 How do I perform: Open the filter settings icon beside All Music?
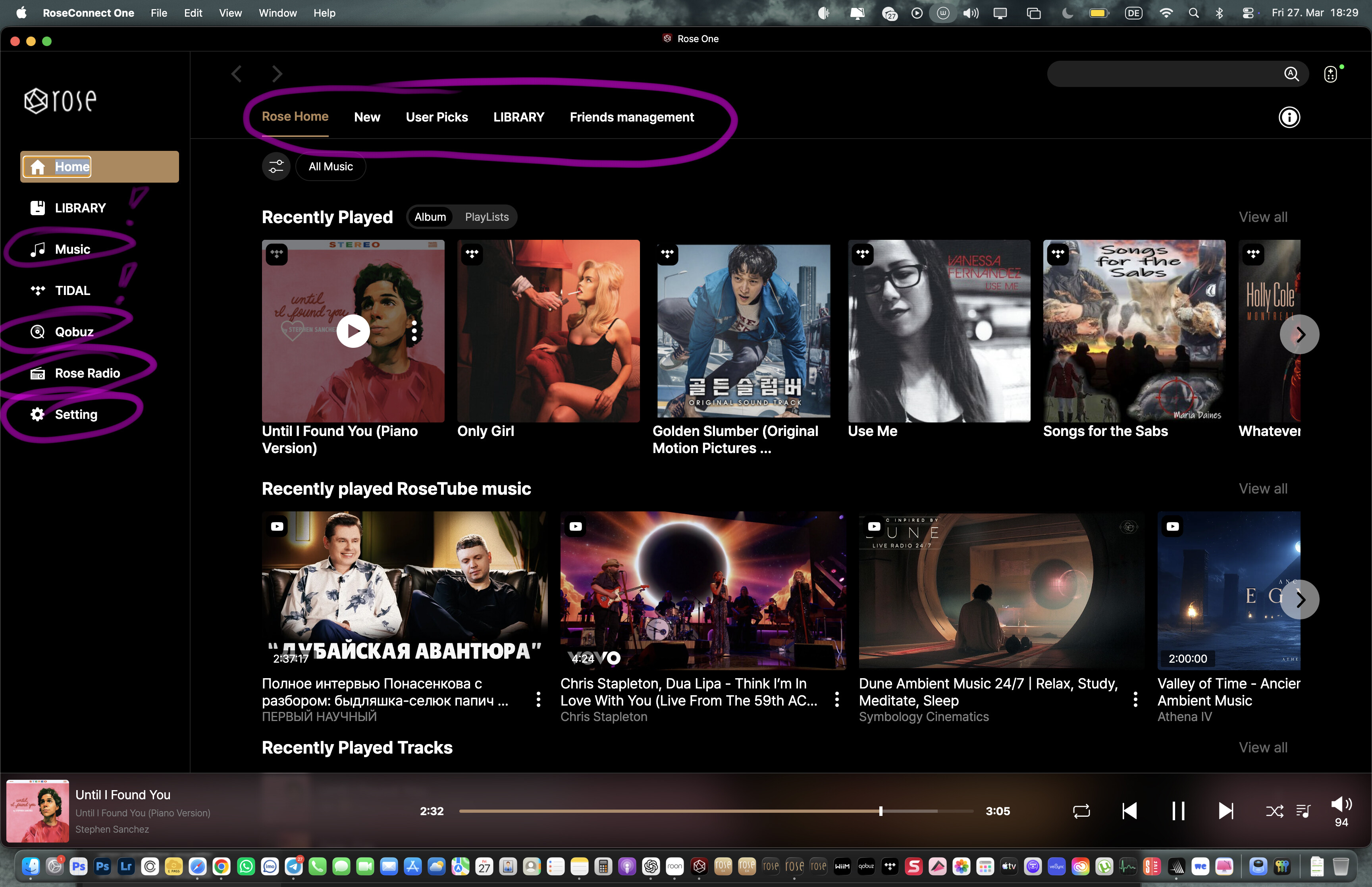[x=276, y=166]
